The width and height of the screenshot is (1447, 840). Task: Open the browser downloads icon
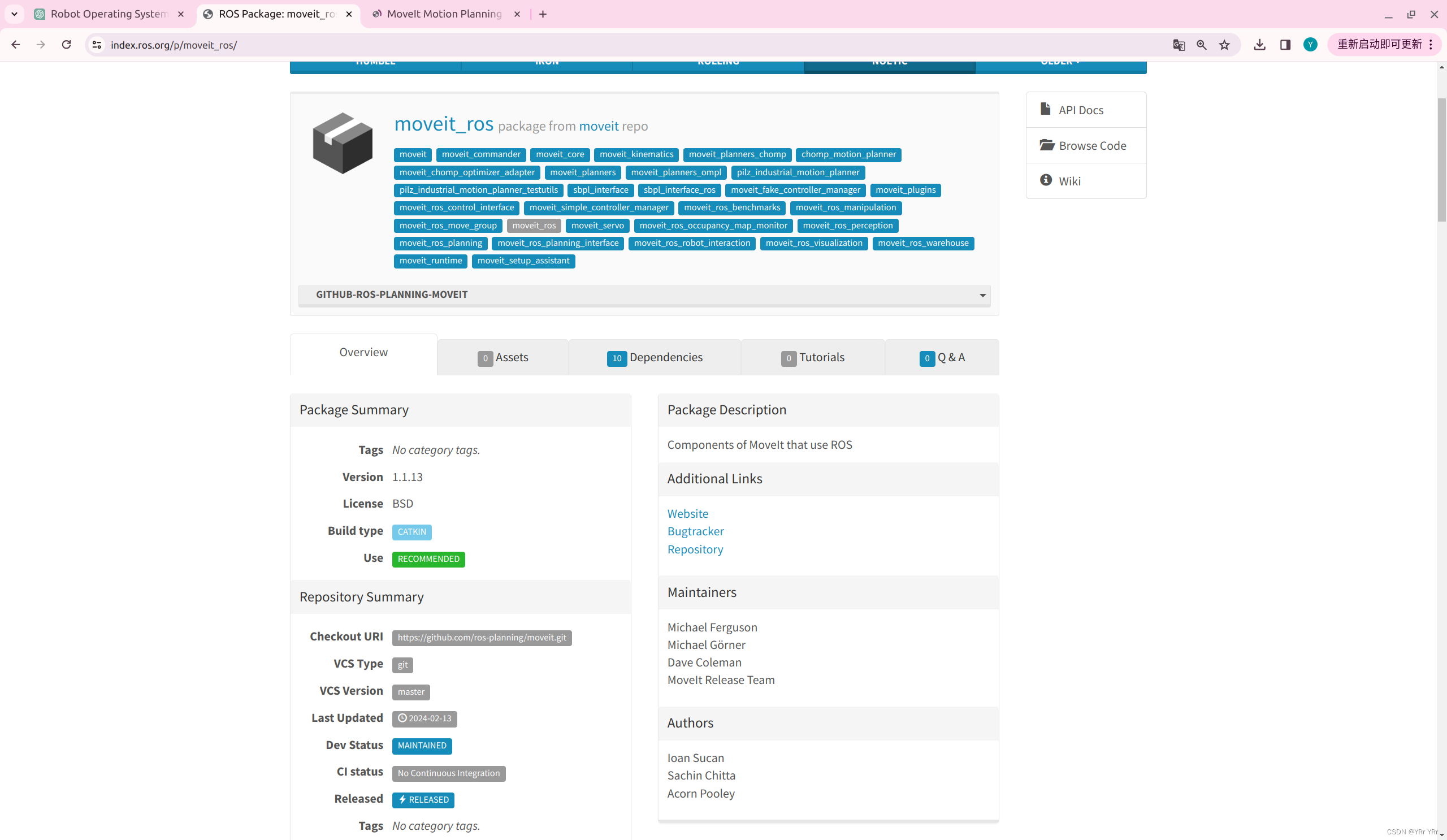1259,45
